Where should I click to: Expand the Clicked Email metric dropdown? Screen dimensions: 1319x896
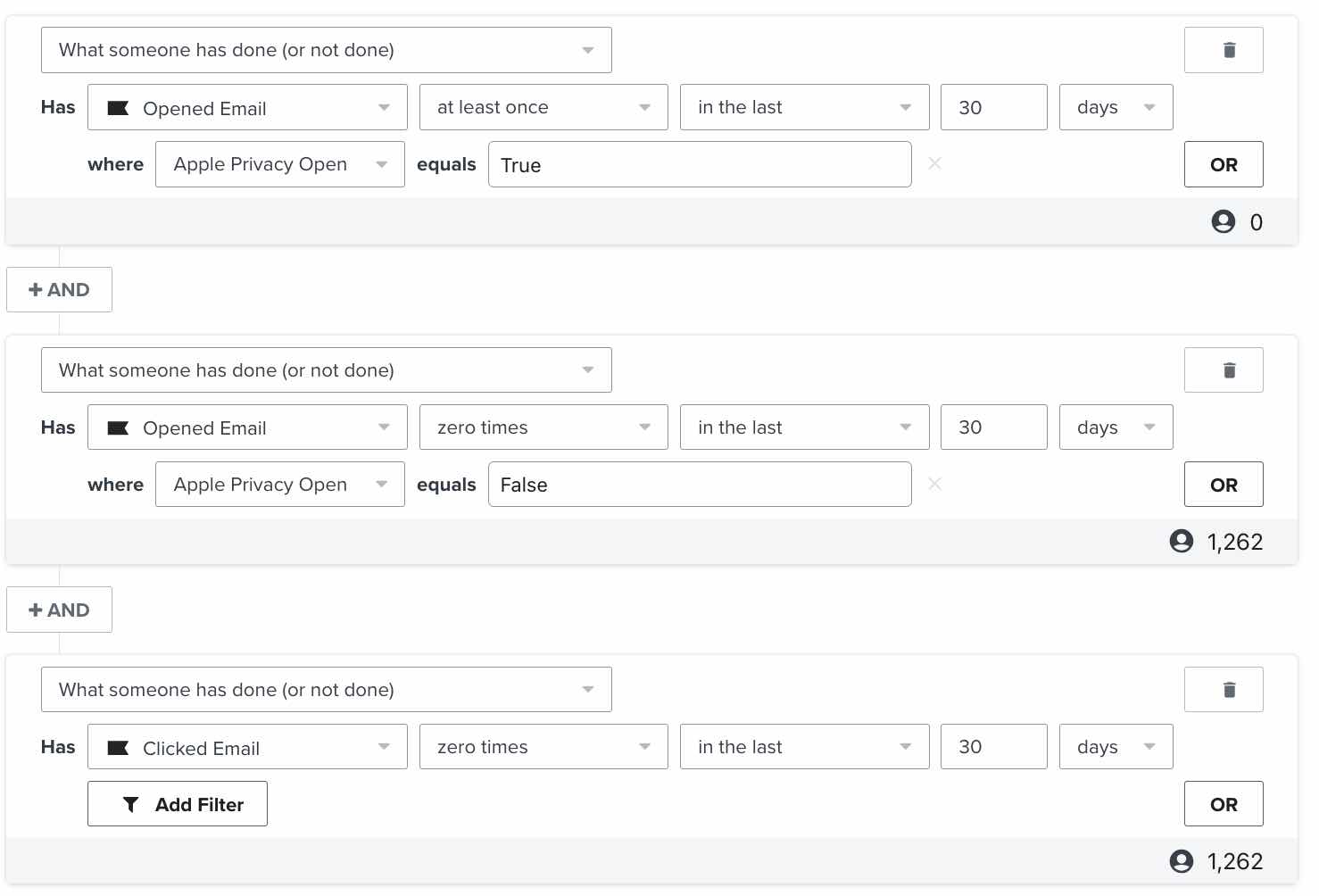(x=247, y=747)
